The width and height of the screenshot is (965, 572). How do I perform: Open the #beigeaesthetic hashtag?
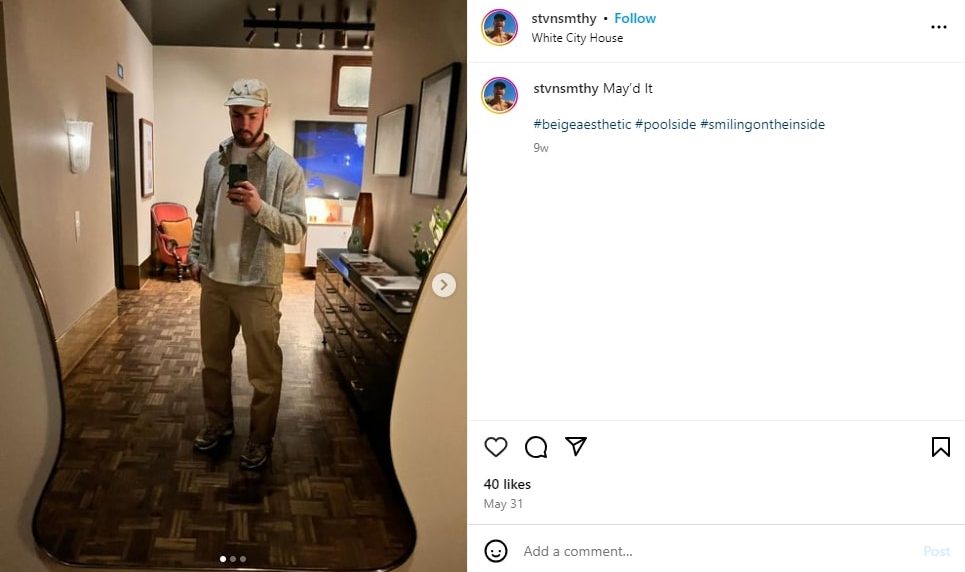click(x=582, y=124)
